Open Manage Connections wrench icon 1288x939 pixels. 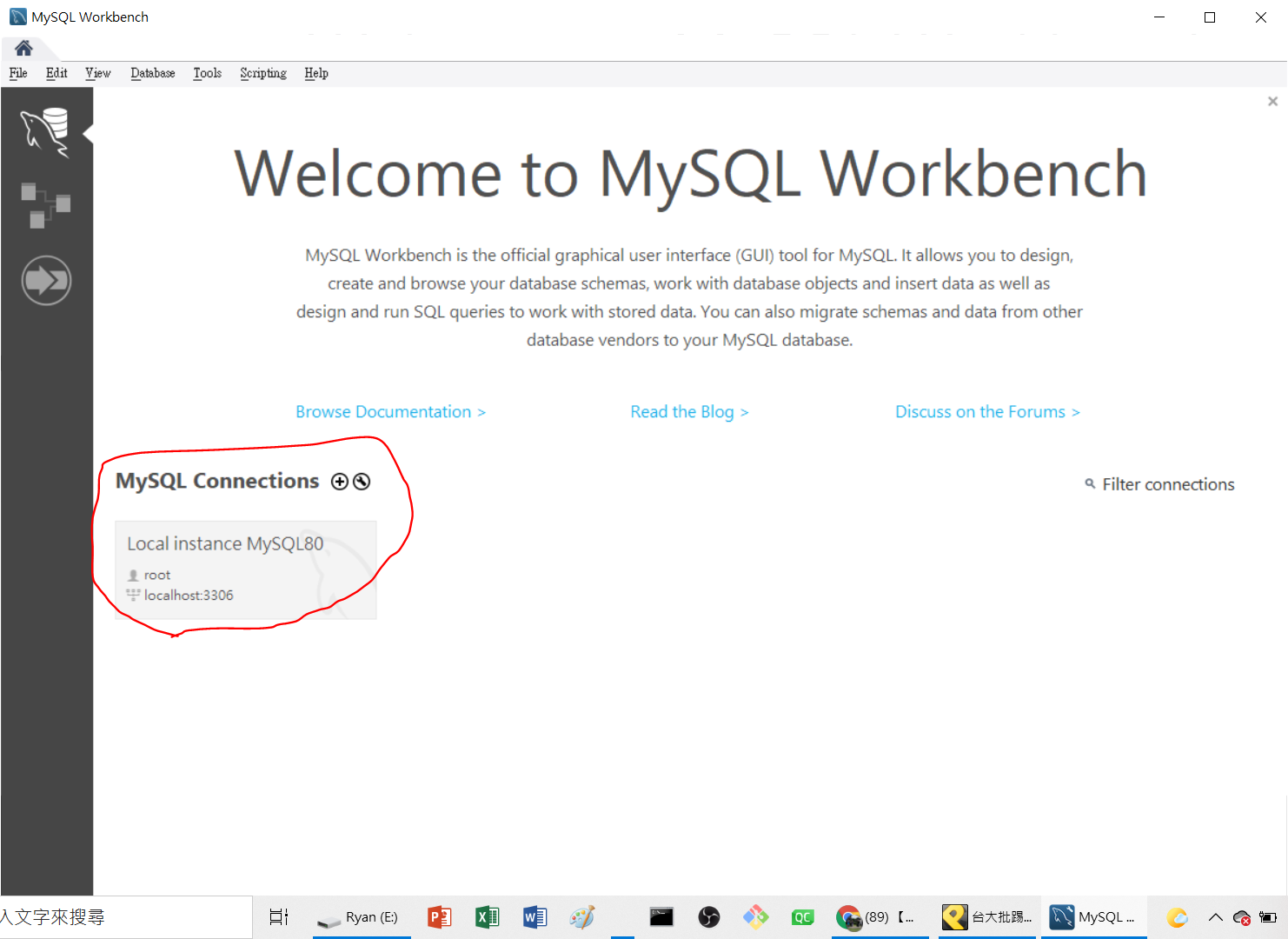[362, 482]
